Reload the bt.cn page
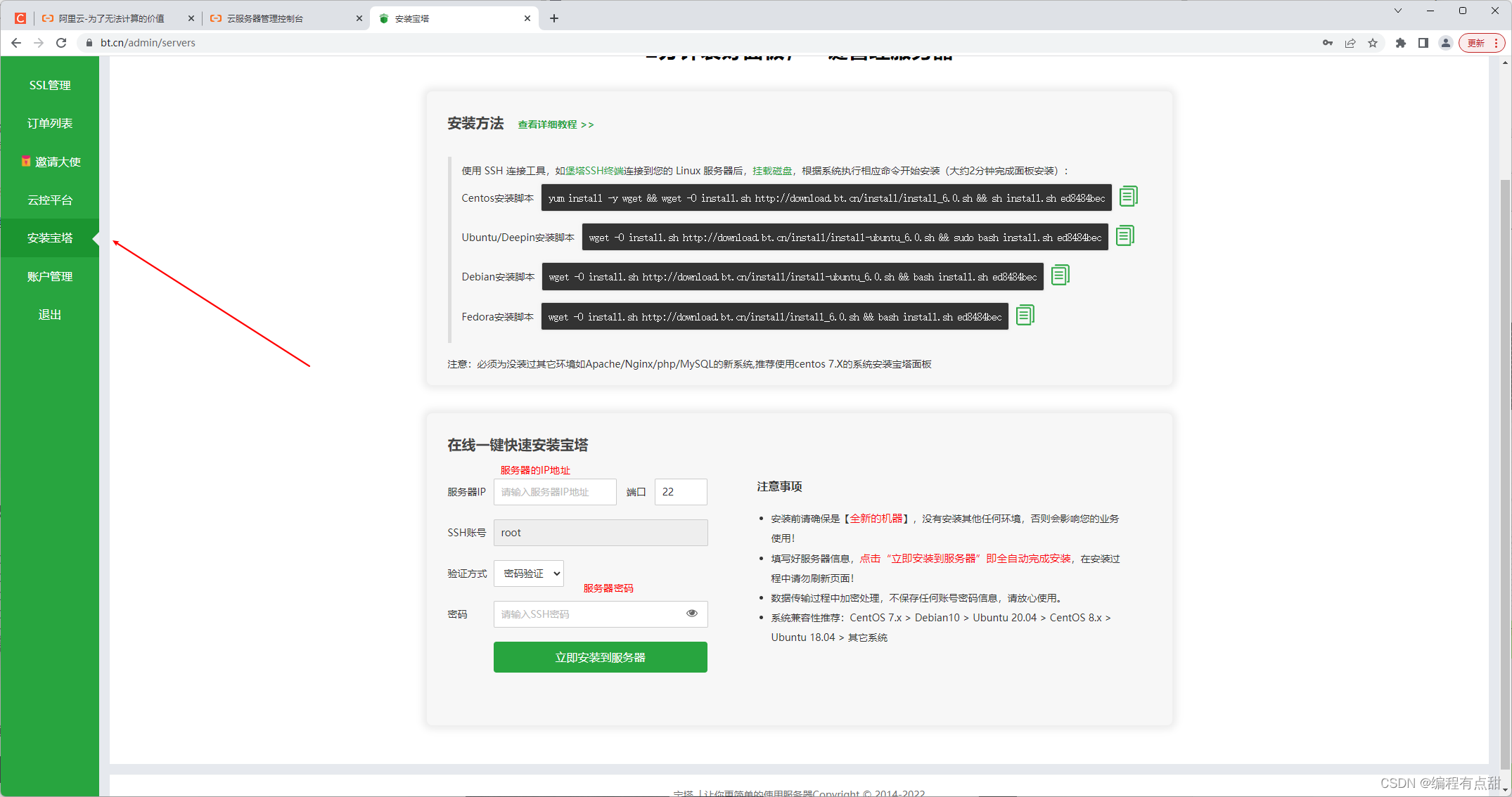 click(x=61, y=43)
